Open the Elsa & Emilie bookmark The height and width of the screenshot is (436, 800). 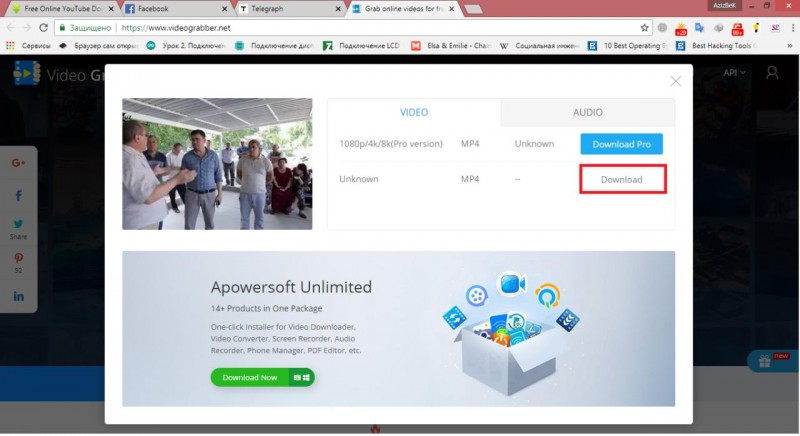point(452,46)
